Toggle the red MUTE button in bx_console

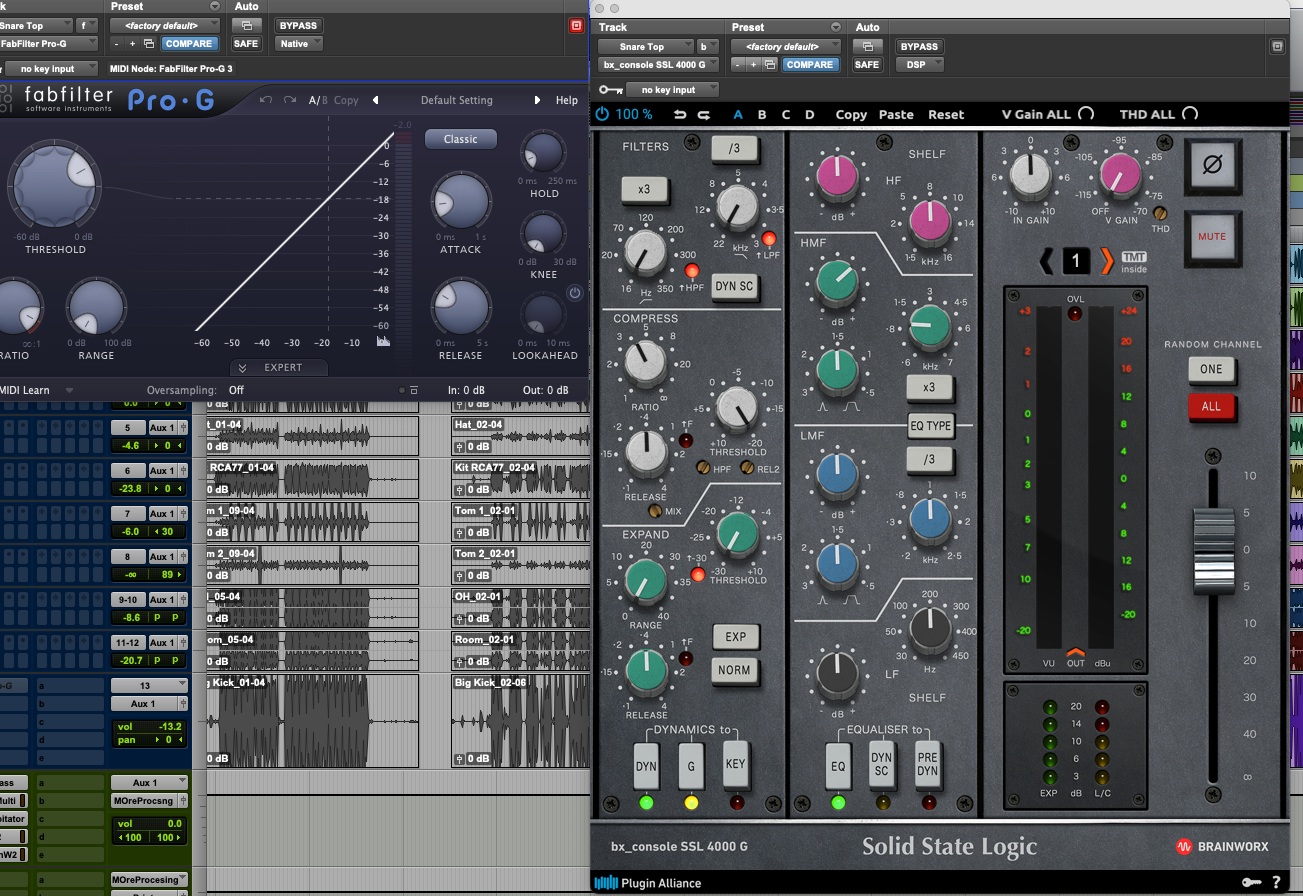pos(1211,238)
